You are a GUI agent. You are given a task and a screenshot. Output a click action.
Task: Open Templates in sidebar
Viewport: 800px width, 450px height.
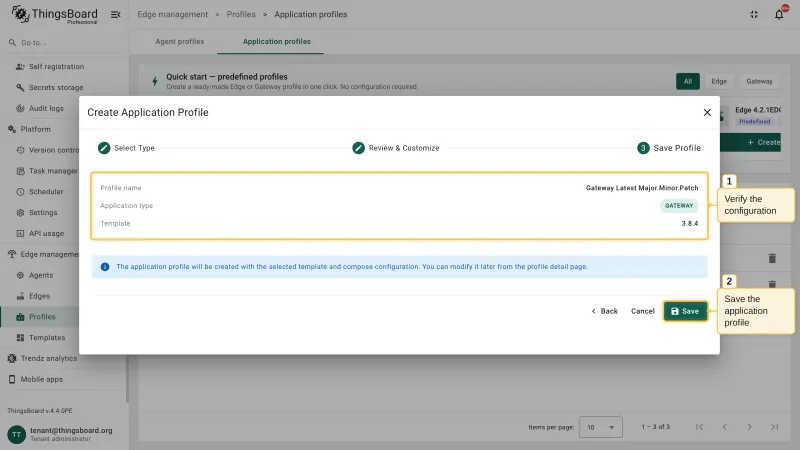46,338
